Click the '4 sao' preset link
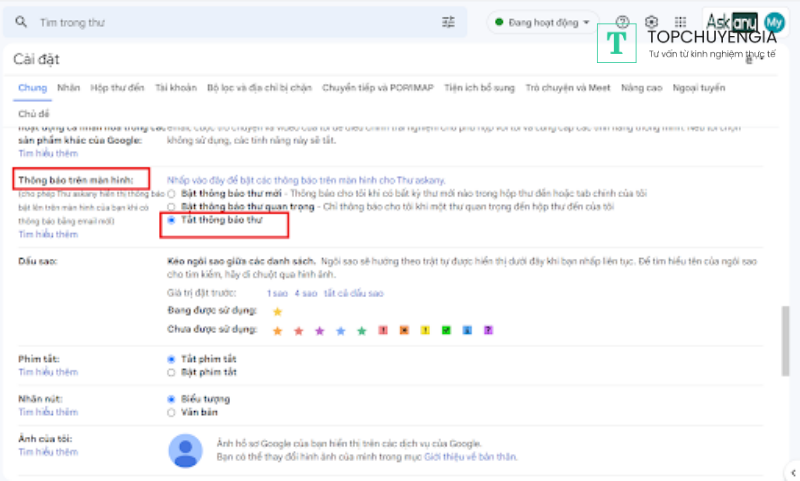800x481 pixels. tap(305, 293)
